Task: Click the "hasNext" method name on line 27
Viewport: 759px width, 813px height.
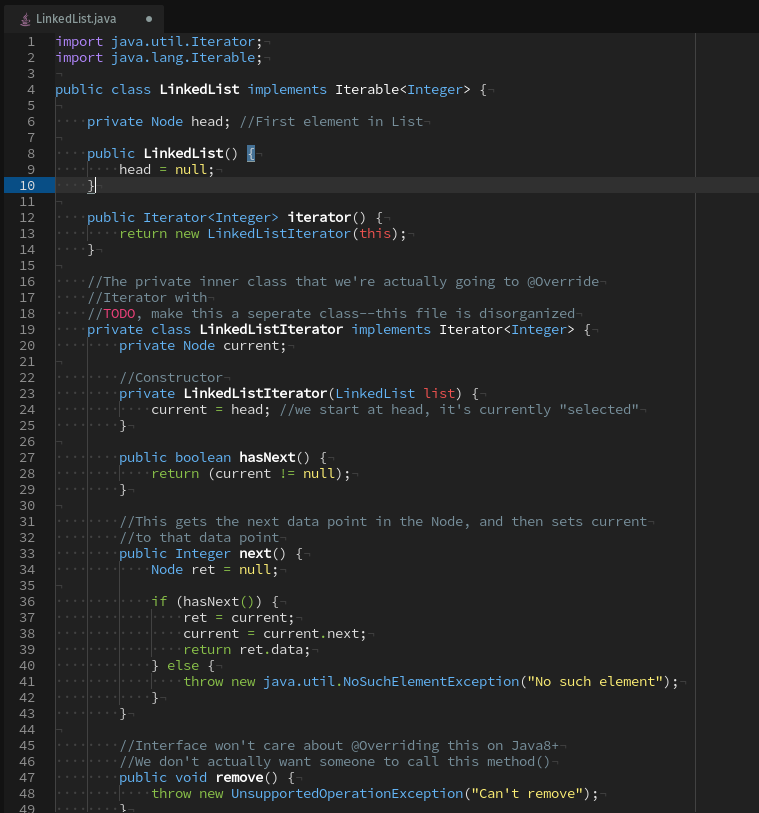Action: (x=267, y=458)
